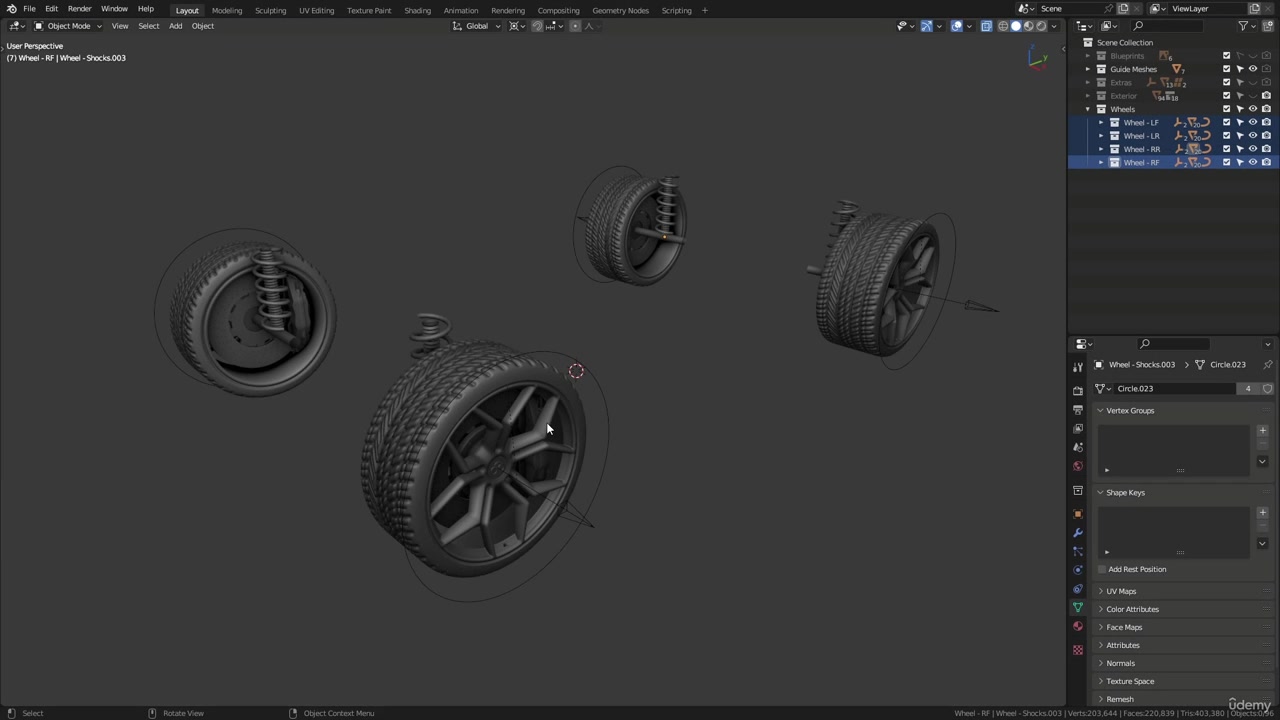Click the viewport navigation axis gizmo
Viewport: 1280px width, 720px height.
click(1037, 58)
